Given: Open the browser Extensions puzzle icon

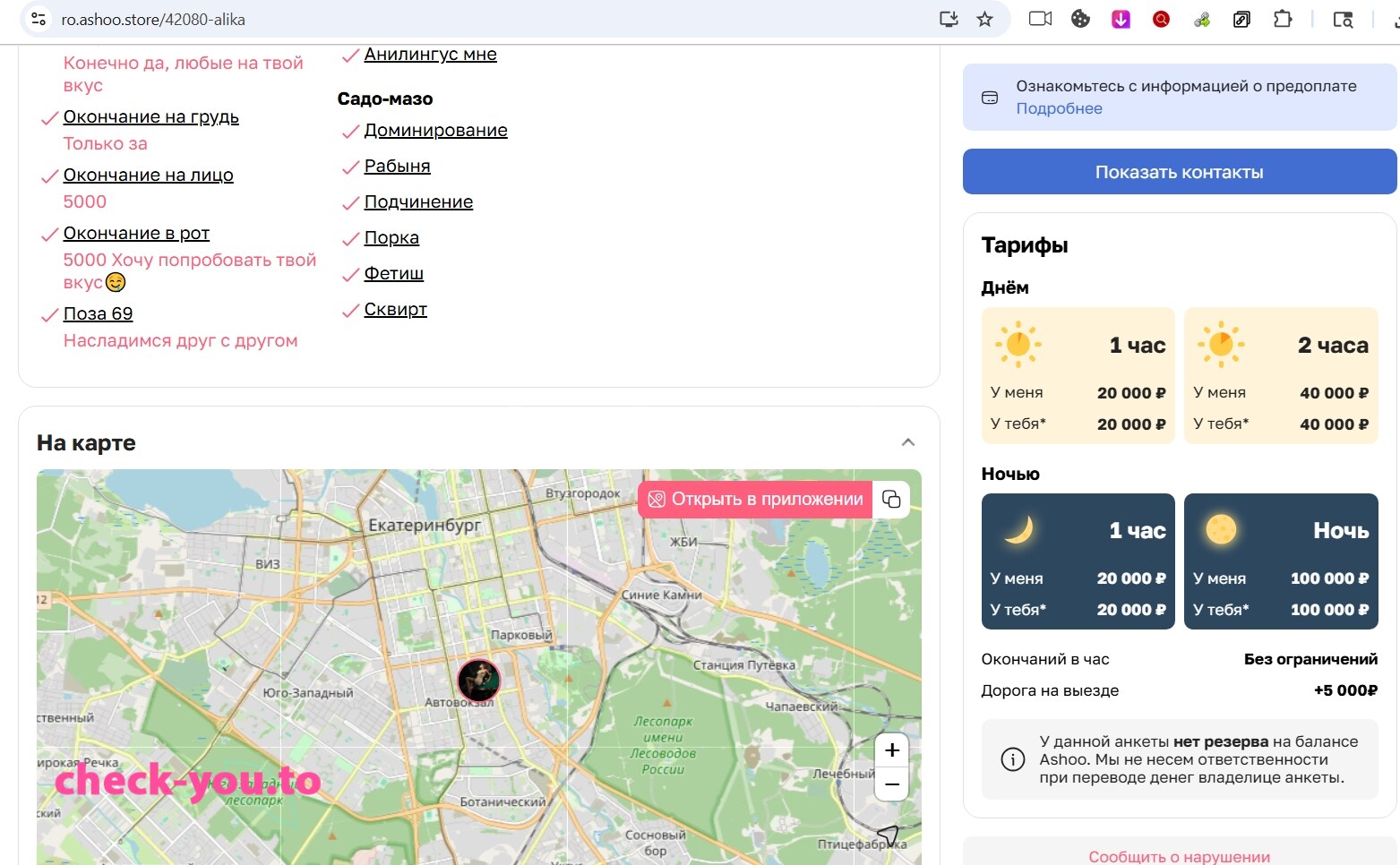Looking at the screenshot, I should 1283,19.
